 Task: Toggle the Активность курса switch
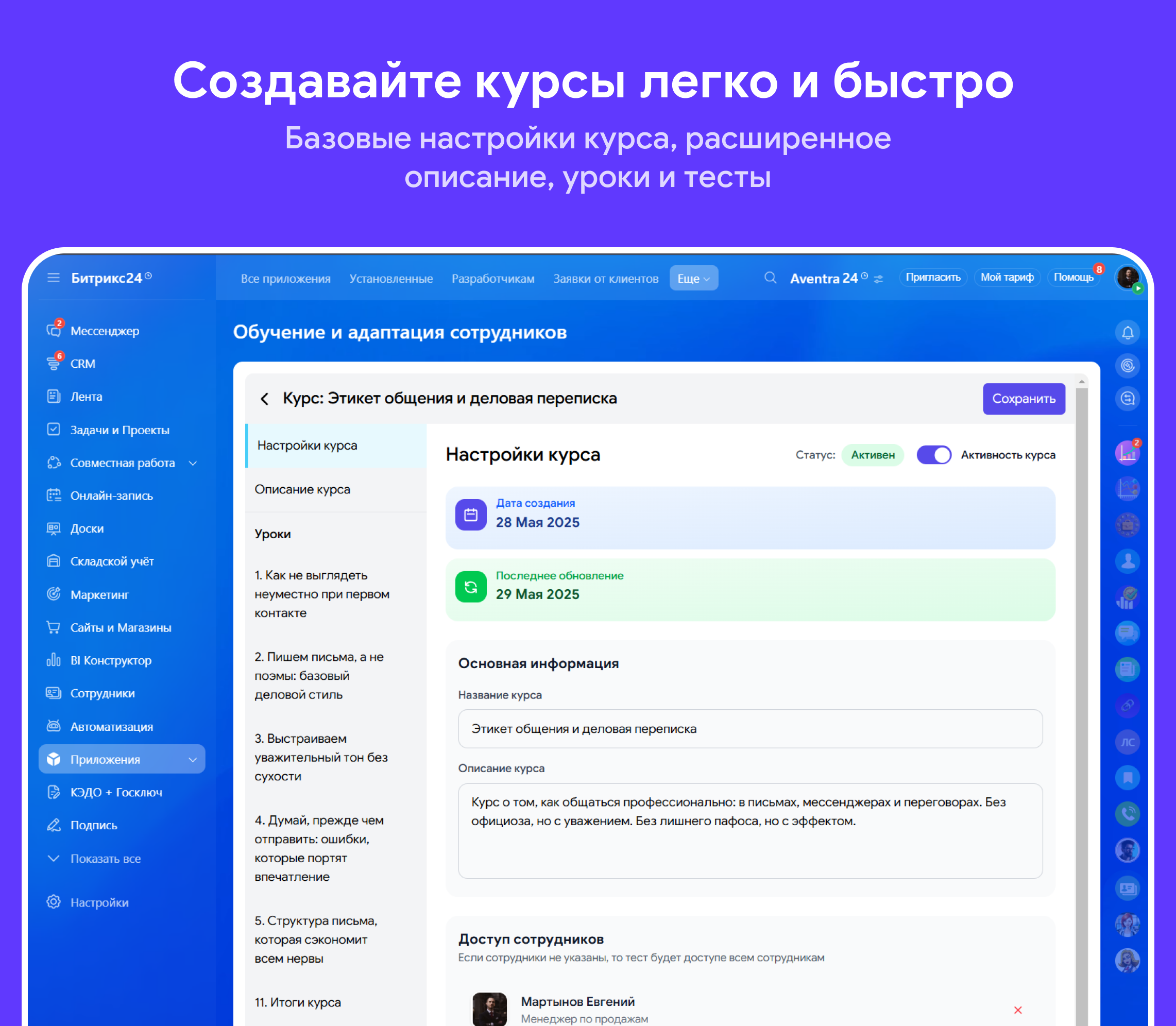(x=933, y=455)
